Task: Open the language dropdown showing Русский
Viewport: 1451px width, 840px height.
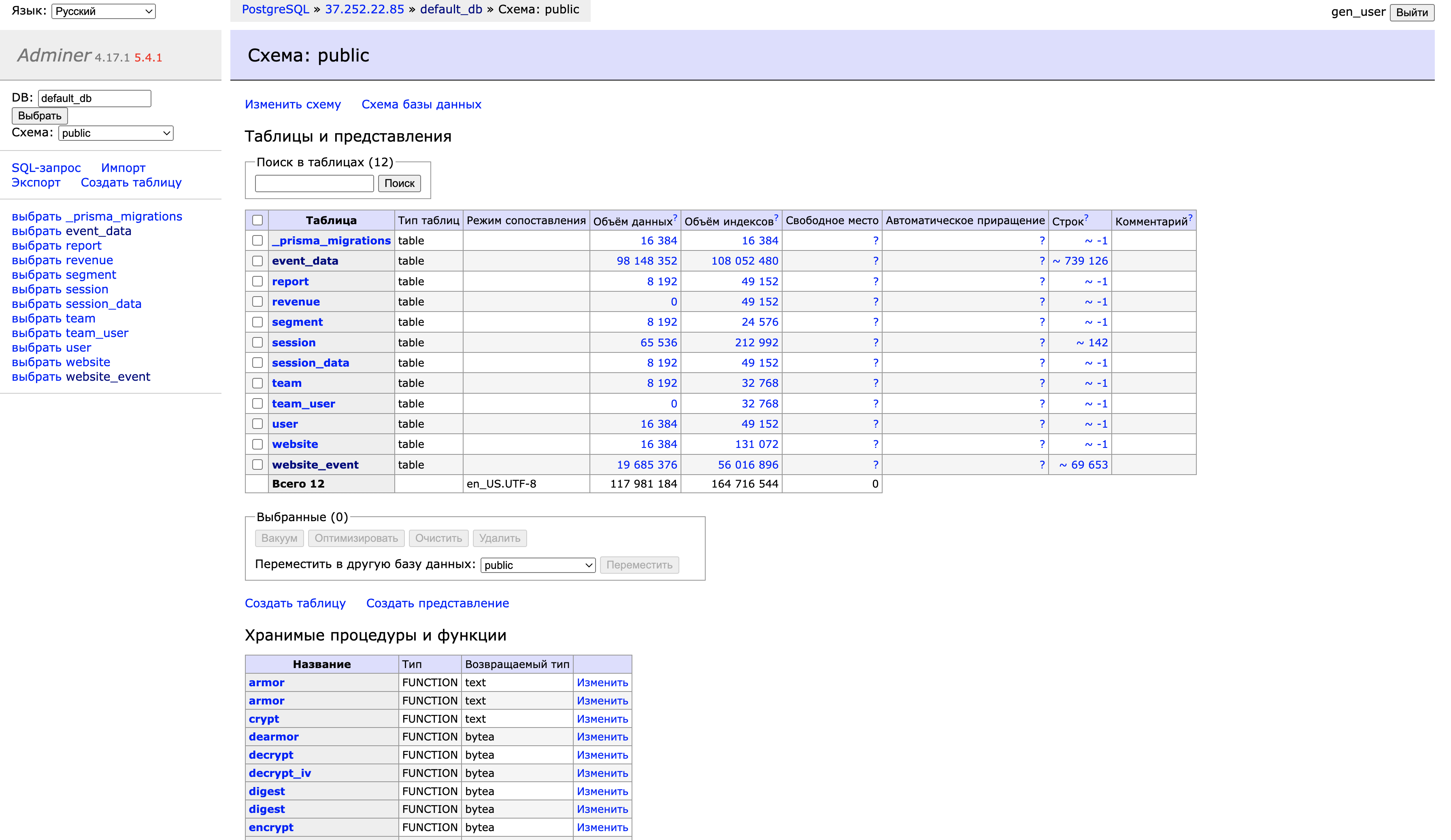Action: (102, 11)
